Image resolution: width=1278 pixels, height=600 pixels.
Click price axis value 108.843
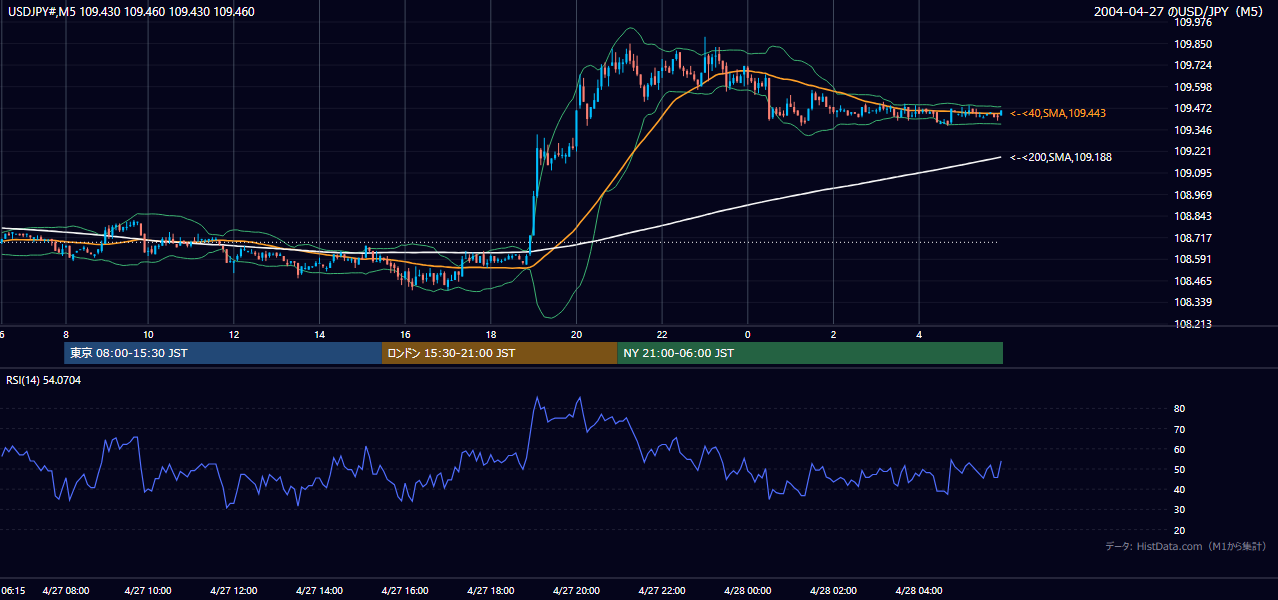(x=1193, y=216)
